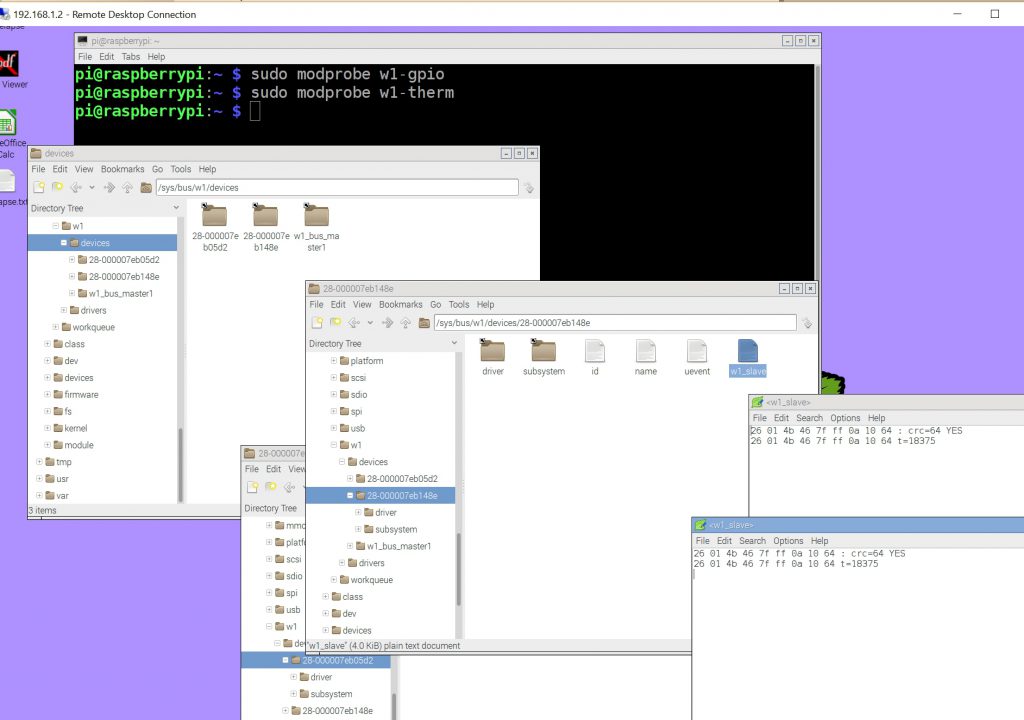
Task: Expand the drivers folder in the devices window tree
Action: click(64, 310)
